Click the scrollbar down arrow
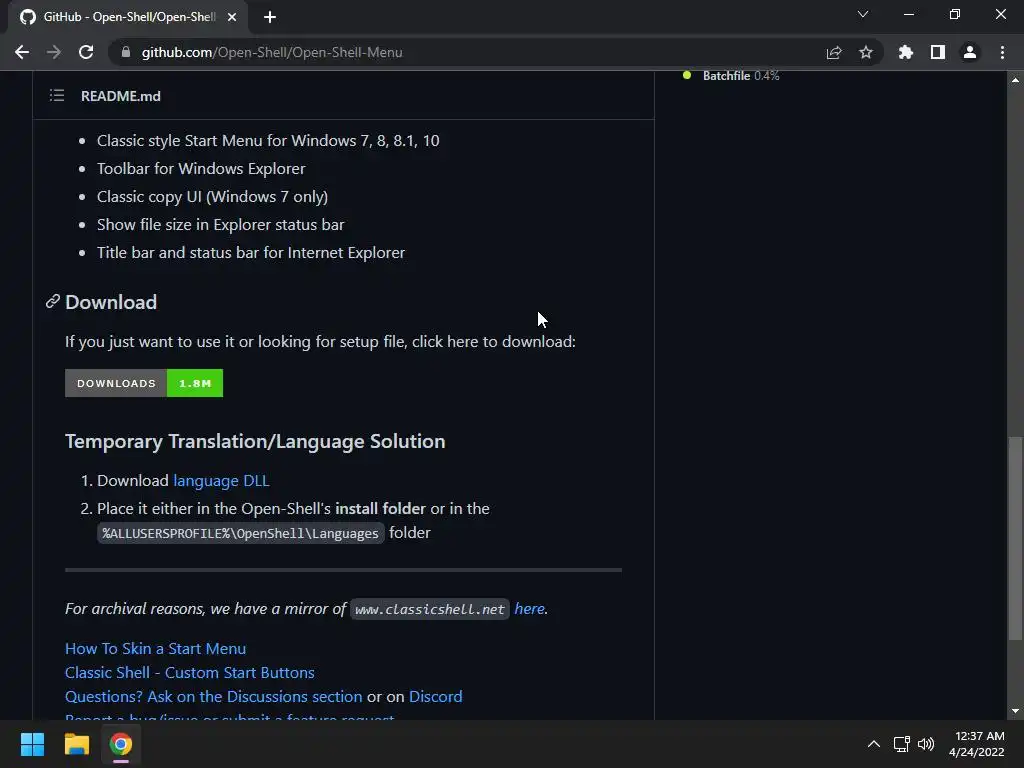 tap(1015, 711)
